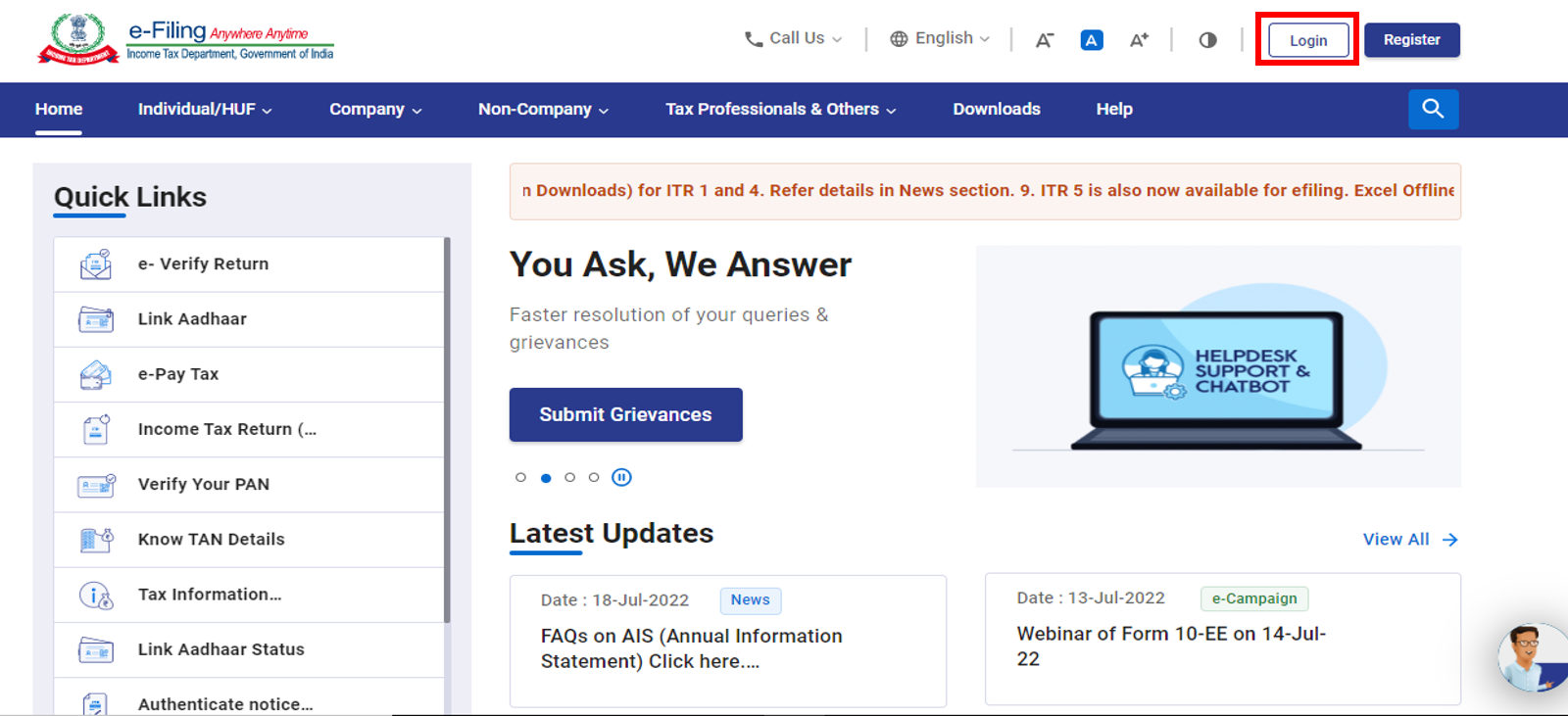The height and width of the screenshot is (716, 1568).
Task: Click the Register button
Action: tap(1412, 40)
